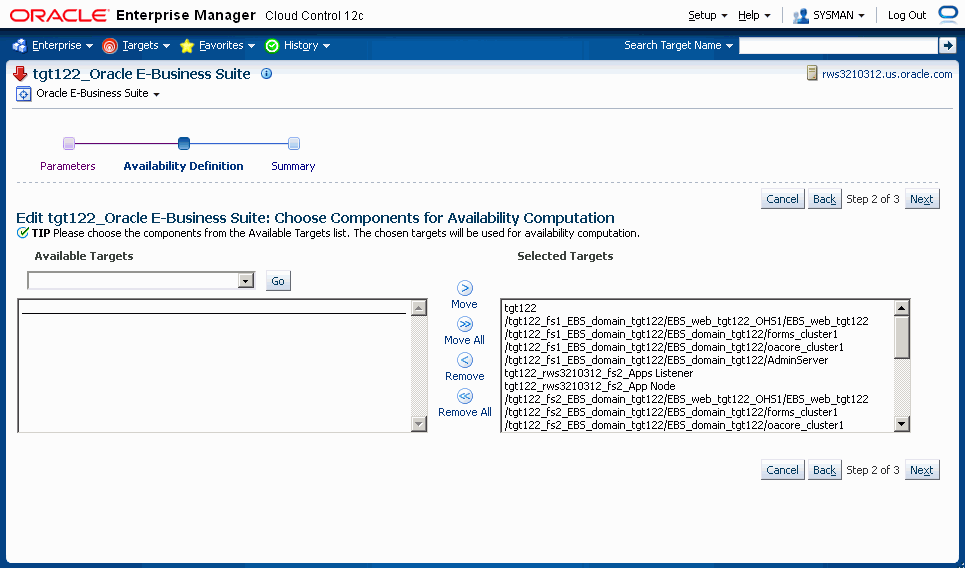
Task: Click the History green check icon
Action: (x=272, y=46)
